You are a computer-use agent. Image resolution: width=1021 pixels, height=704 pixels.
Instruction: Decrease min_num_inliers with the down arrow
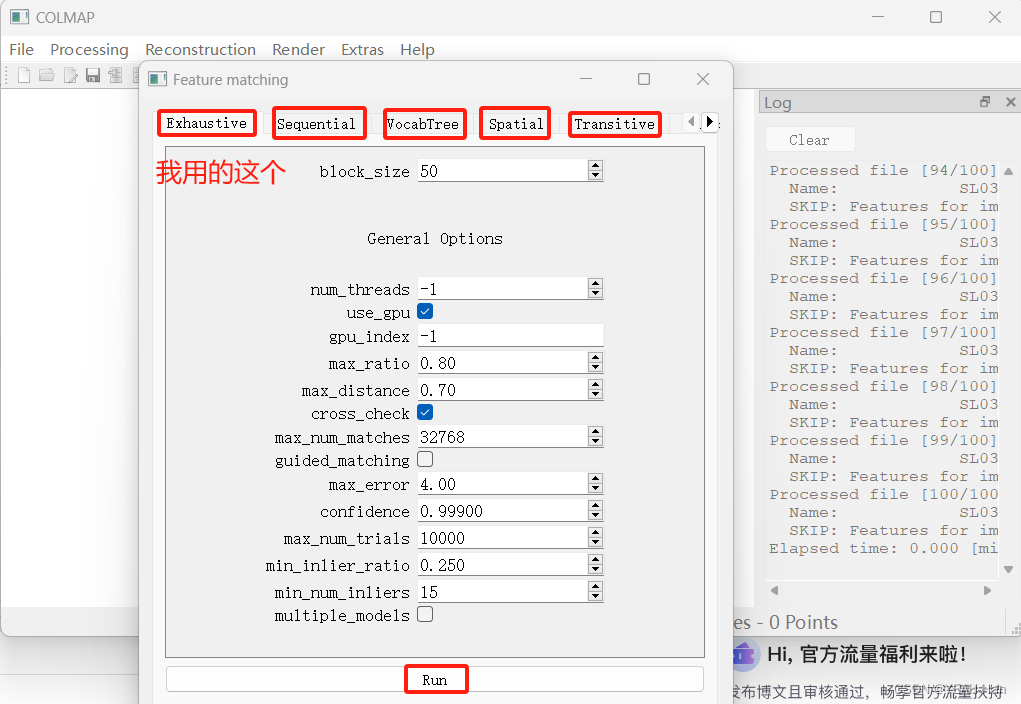[x=595, y=597]
